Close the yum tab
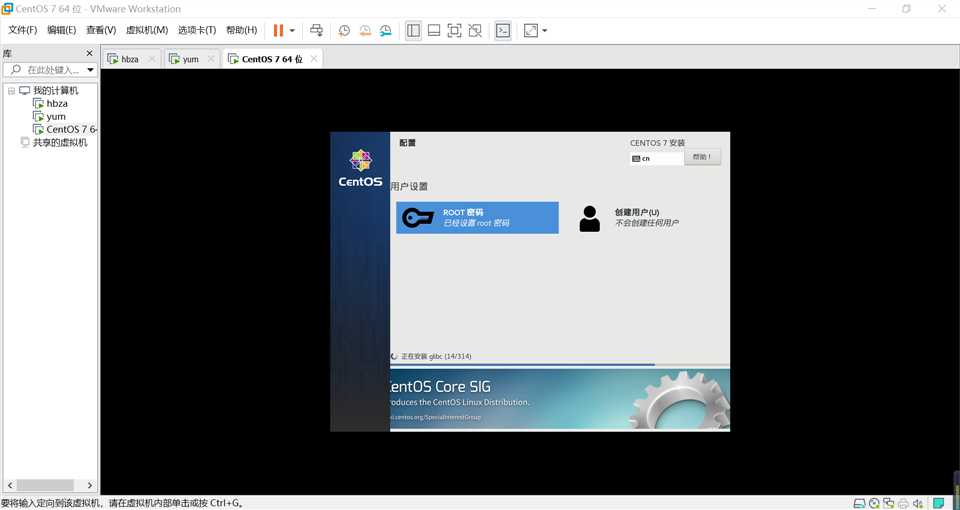Screen dimensions: 960x510 (x=211, y=59)
